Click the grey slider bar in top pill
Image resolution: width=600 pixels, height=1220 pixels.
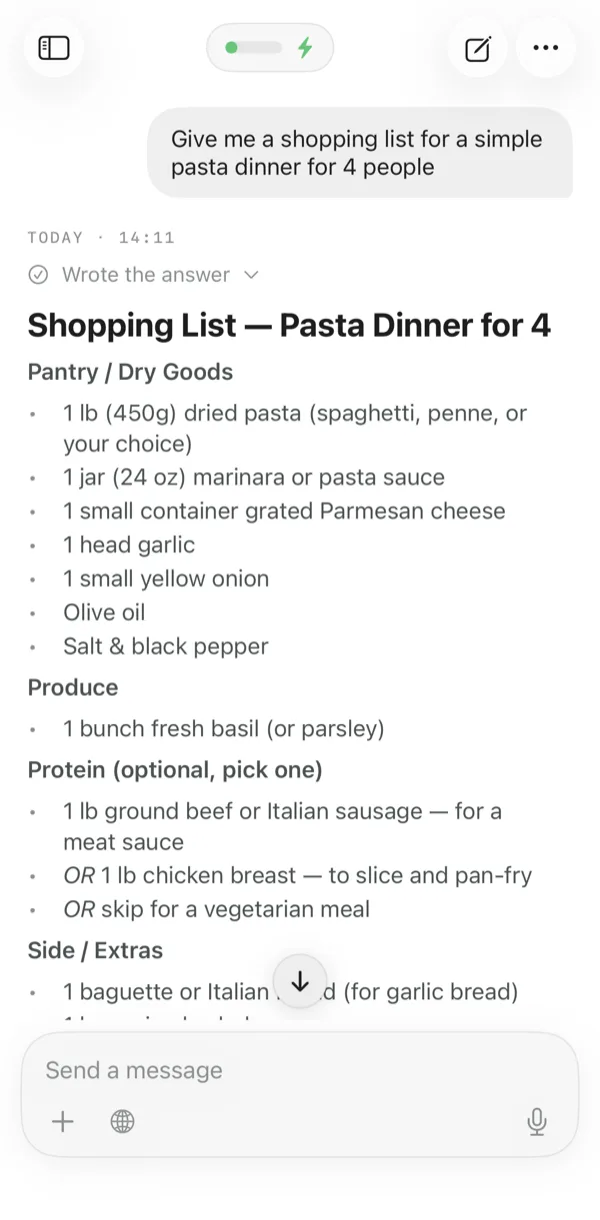click(x=261, y=47)
